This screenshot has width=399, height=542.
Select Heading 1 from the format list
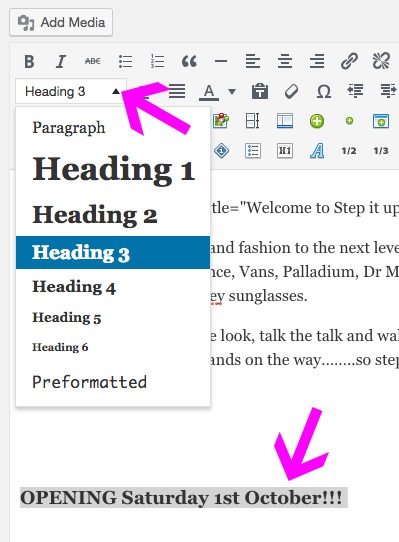(113, 169)
